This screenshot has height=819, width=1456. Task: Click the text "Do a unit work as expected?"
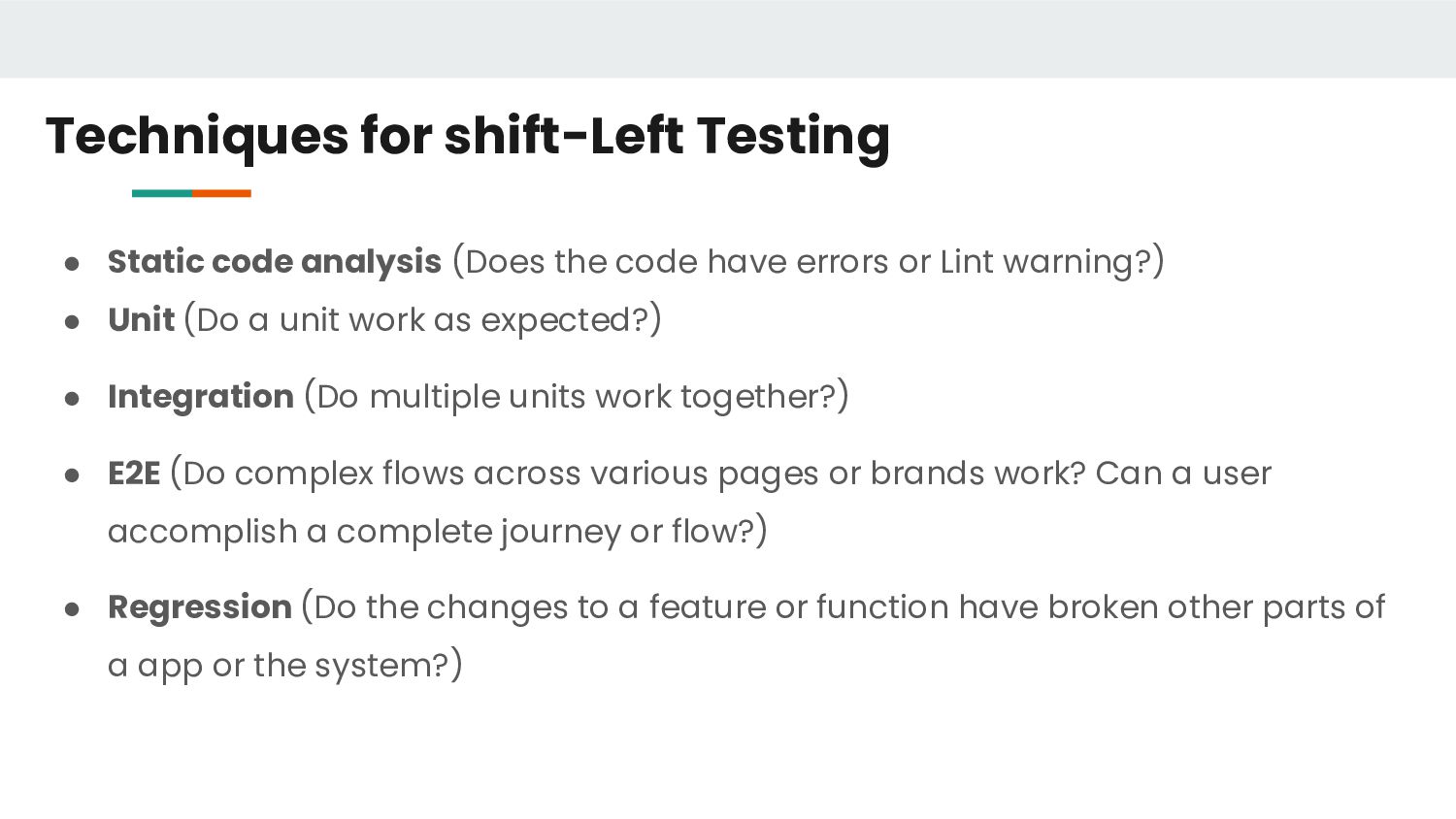click(x=421, y=320)
